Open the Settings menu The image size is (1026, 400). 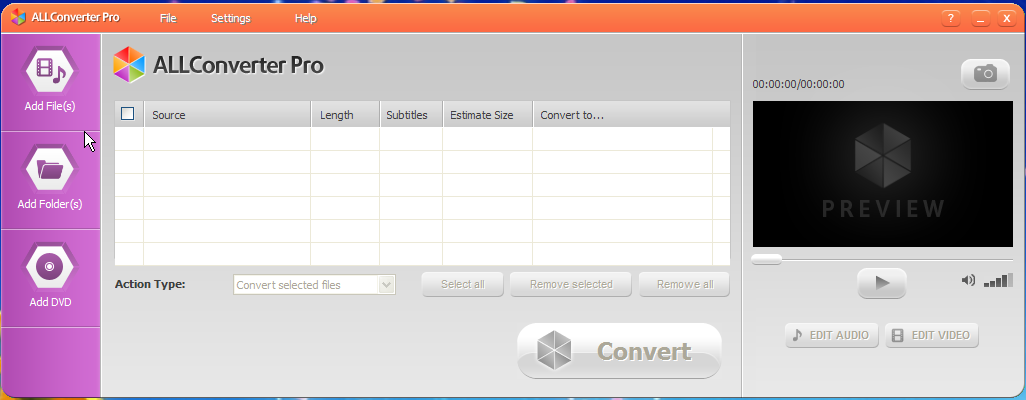click(x=230, y=18)
